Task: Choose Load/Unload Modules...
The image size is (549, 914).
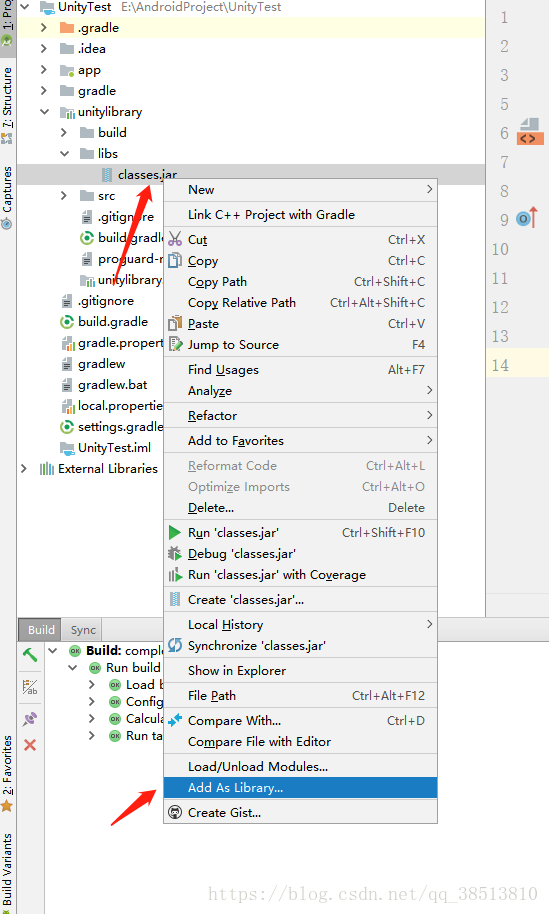Action: click(x=300, y=767)
